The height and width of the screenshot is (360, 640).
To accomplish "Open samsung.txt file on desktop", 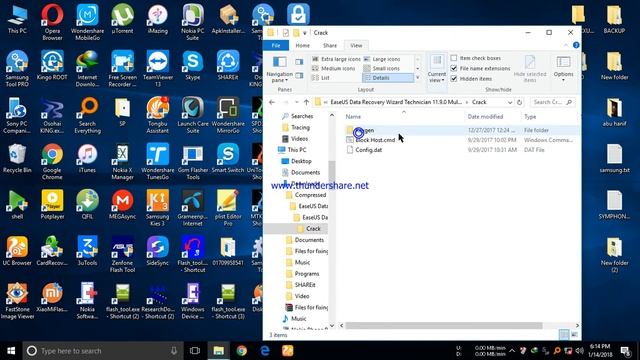I will click(614, 158).
